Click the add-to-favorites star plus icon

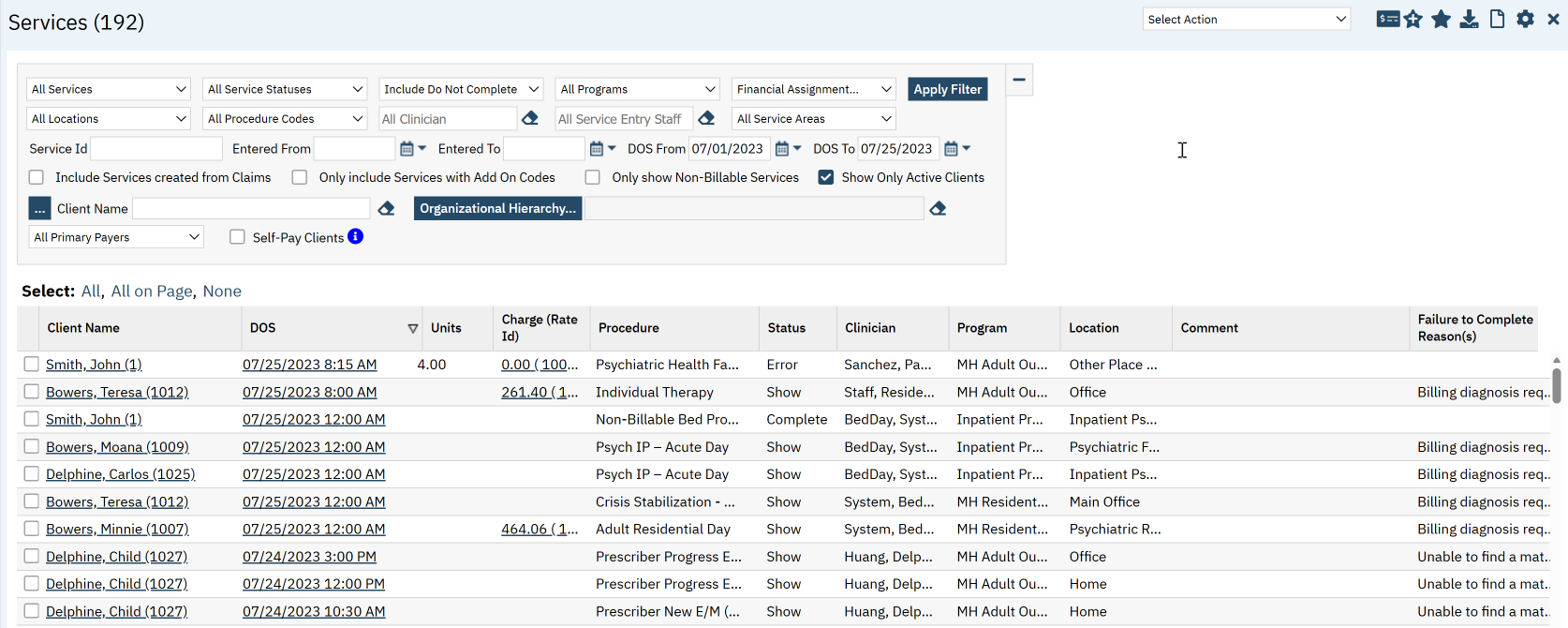(1413, 19)
